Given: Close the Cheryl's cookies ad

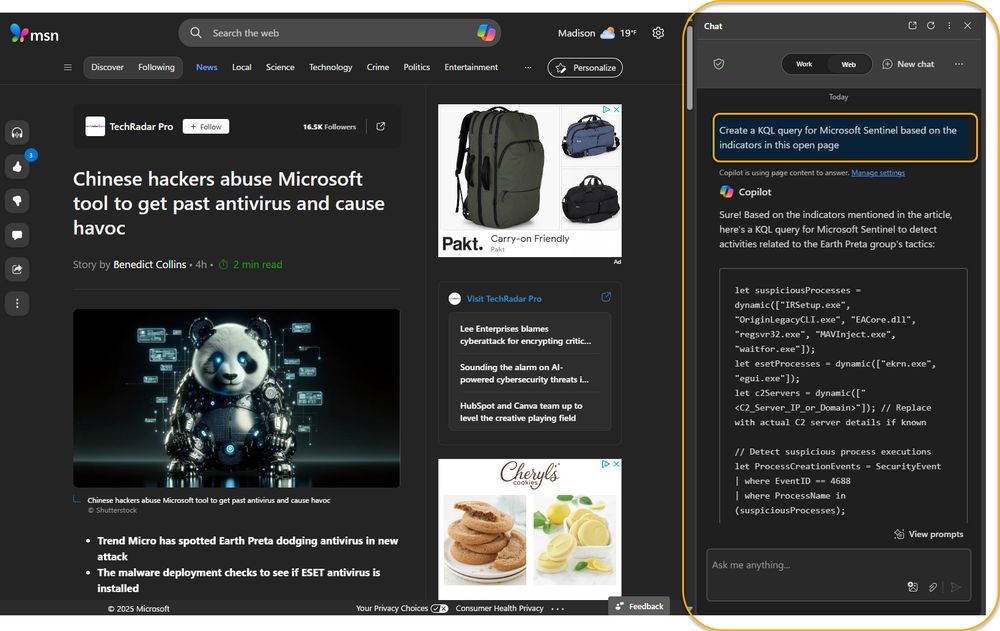Looking at the screenshot, I should point(616,464).
